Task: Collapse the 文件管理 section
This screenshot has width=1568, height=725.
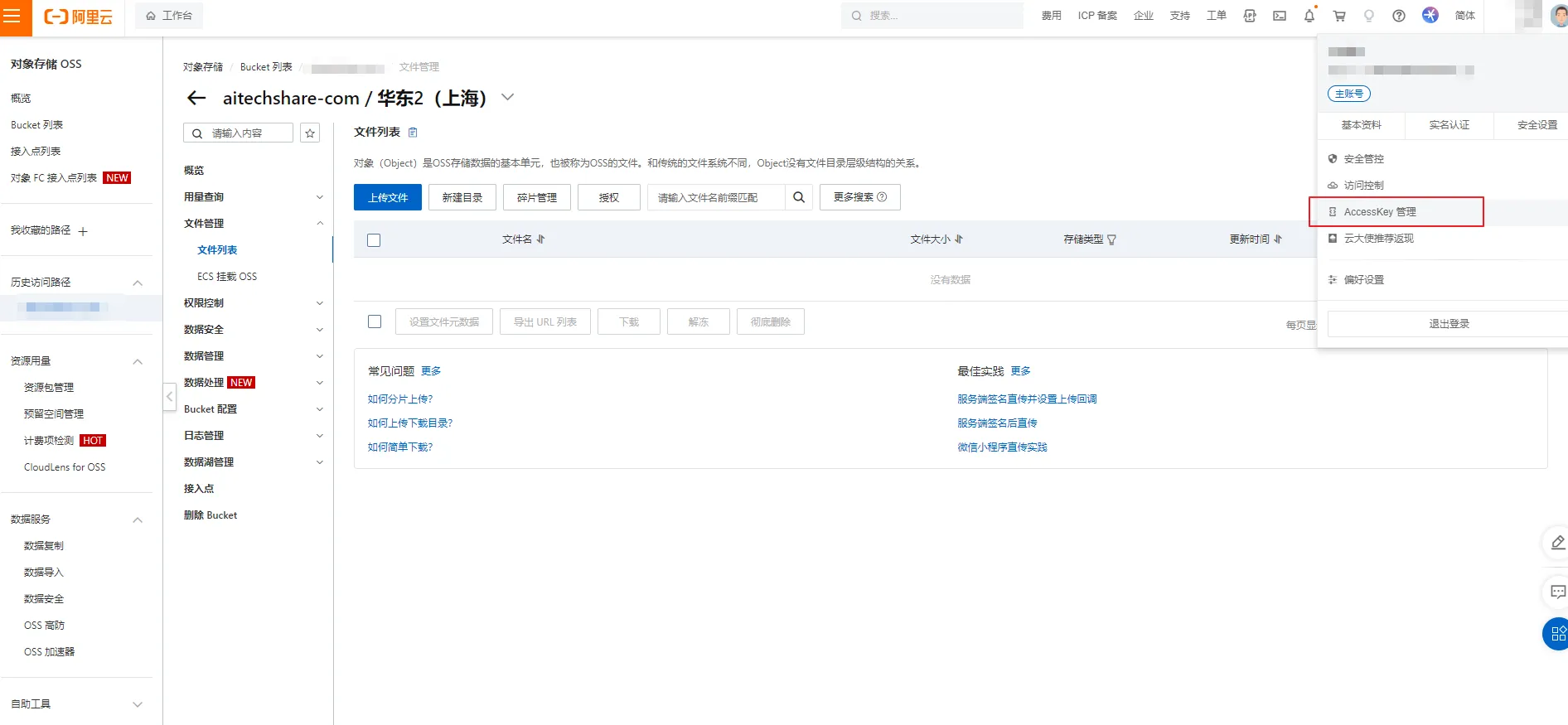Action: coord(320,224)
